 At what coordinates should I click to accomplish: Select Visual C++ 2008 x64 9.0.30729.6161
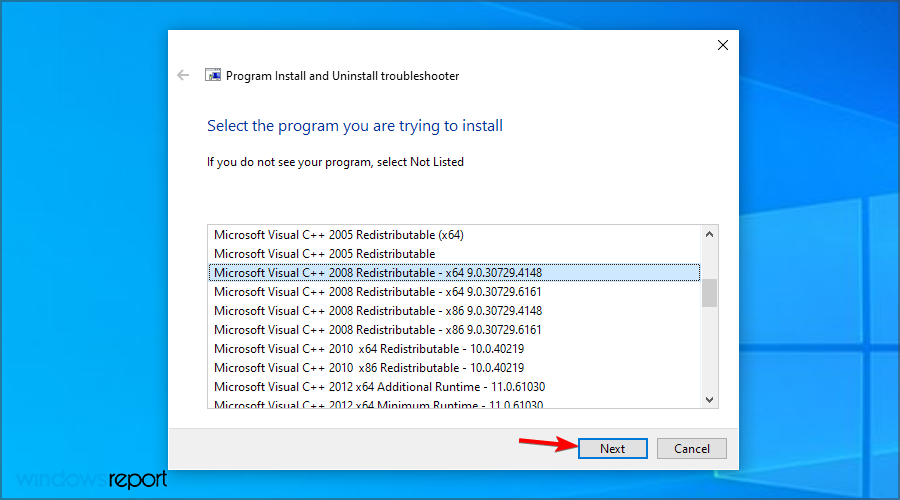pyautogui.click(x=454, y=292)
